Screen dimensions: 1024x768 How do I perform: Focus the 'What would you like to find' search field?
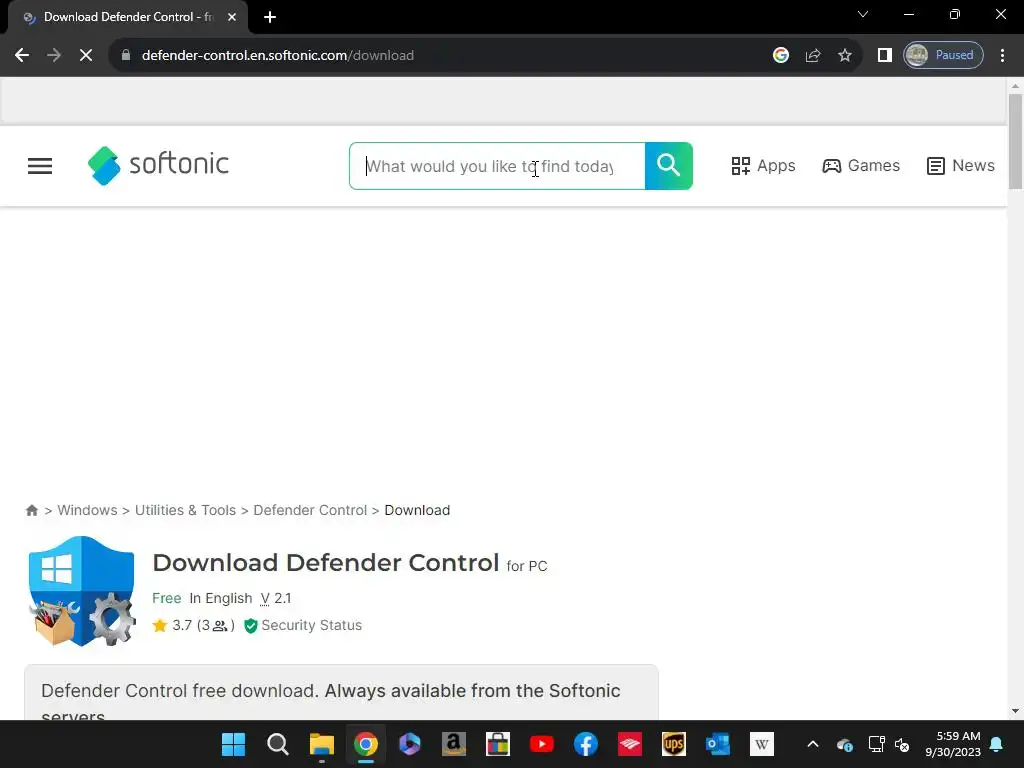(x=497, y=166)
